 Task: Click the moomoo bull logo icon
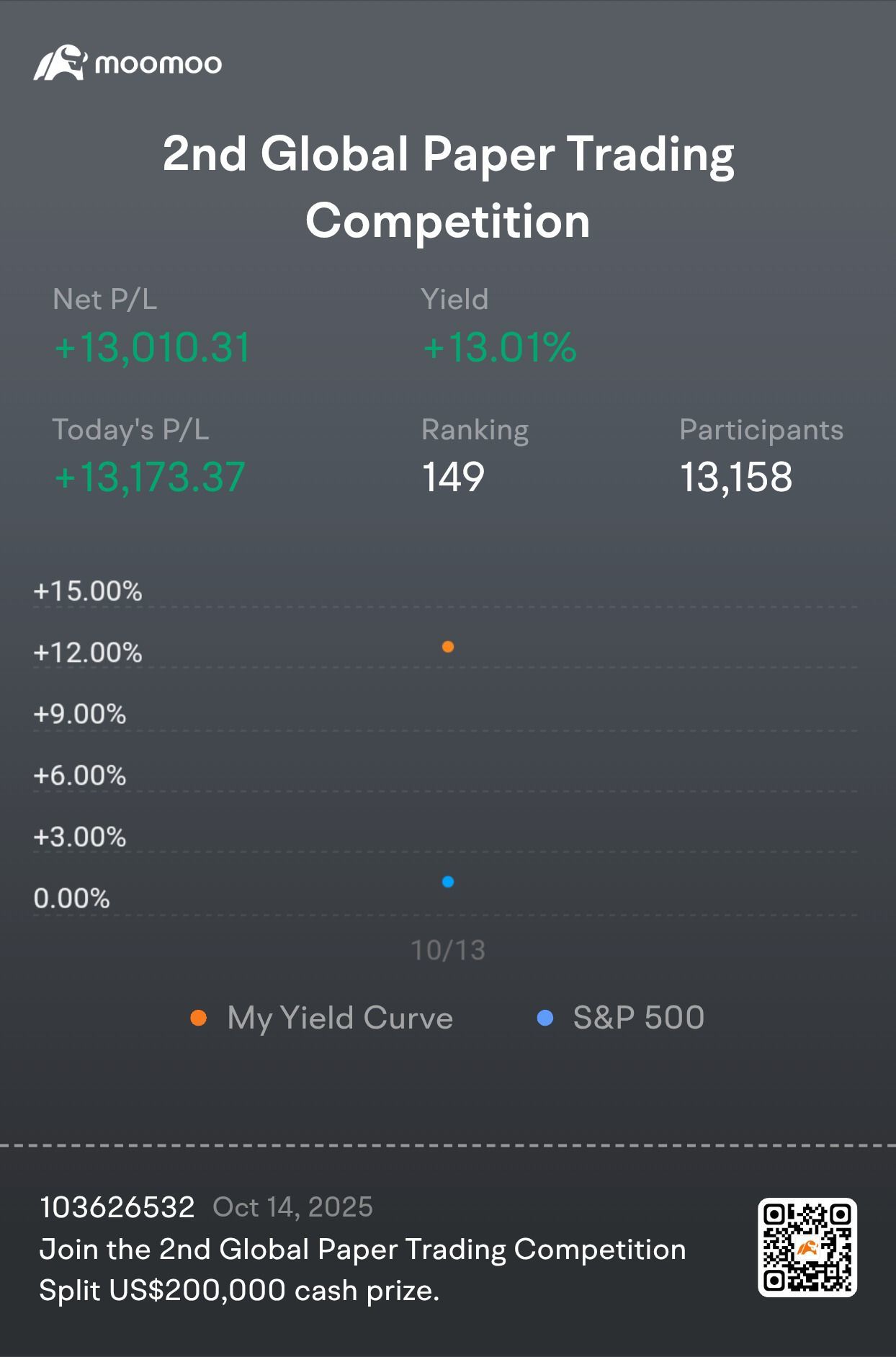[x=61, y=63]
